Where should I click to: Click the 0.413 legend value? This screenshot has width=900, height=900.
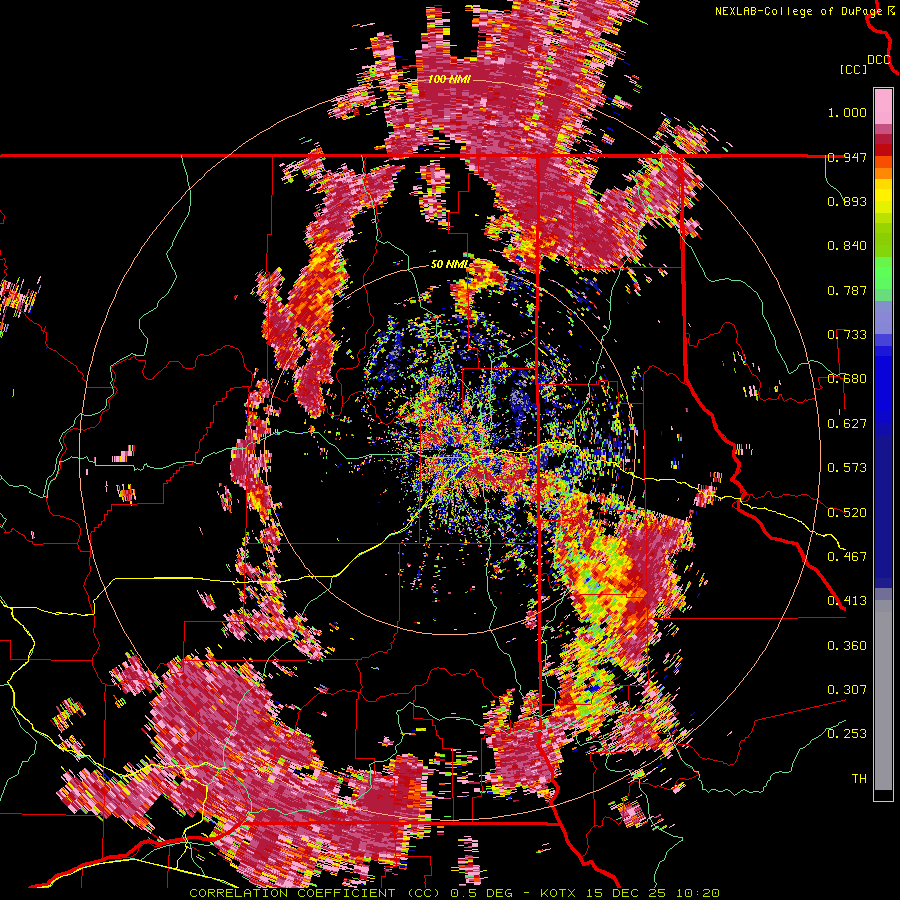847,601
